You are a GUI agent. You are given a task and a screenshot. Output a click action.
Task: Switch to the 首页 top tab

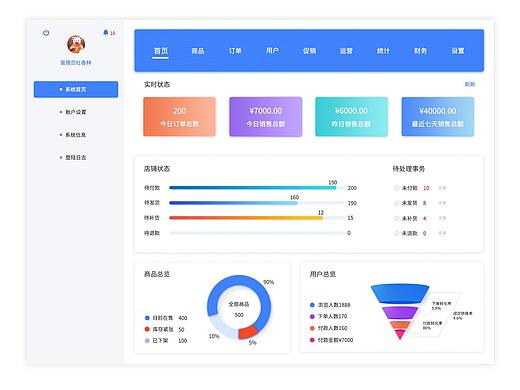pyautogui.click(x=161, y=51)
